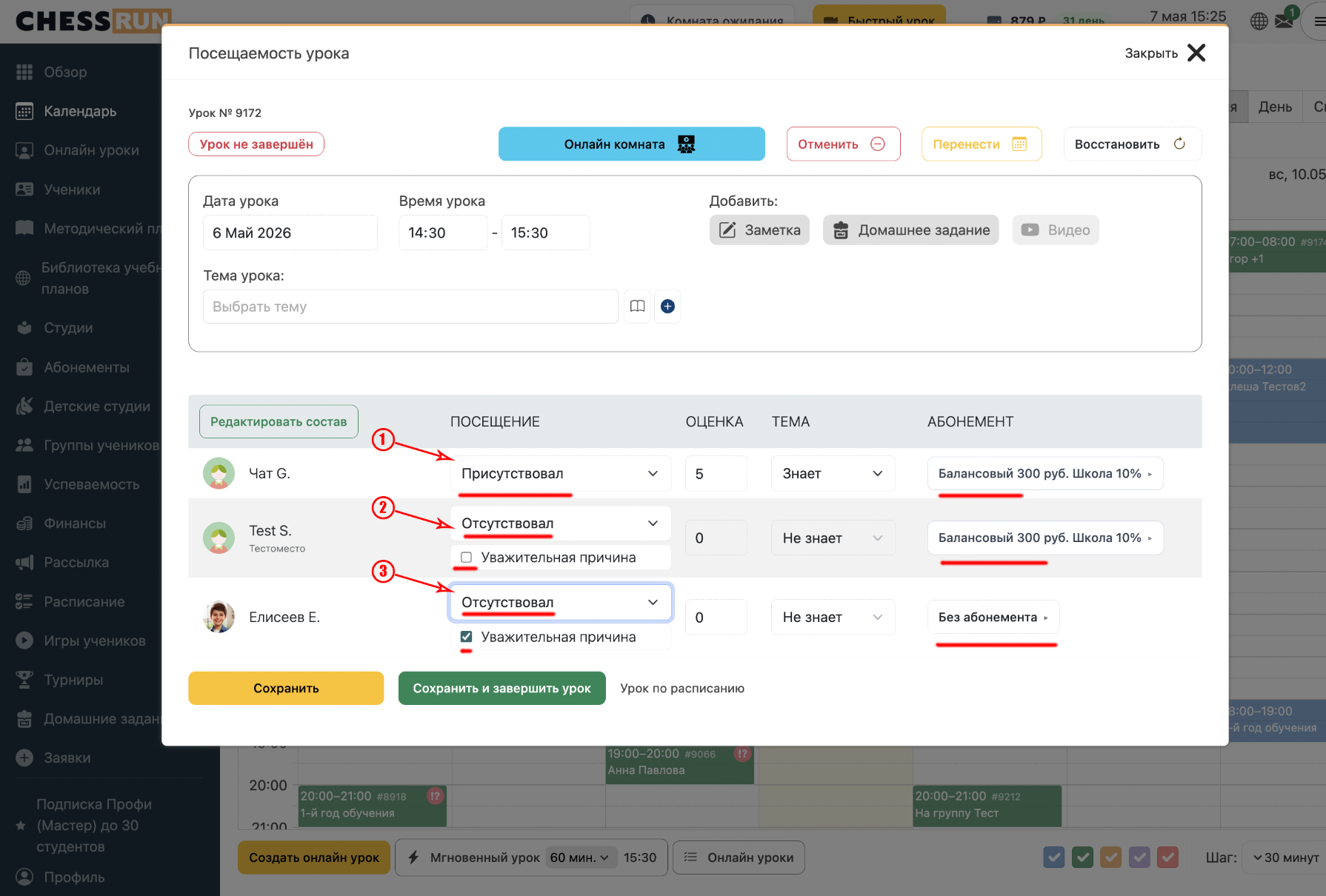The image size is (1326, 896).
Task: Click the blue plus icon to add topic
Action: pos(667,307)
